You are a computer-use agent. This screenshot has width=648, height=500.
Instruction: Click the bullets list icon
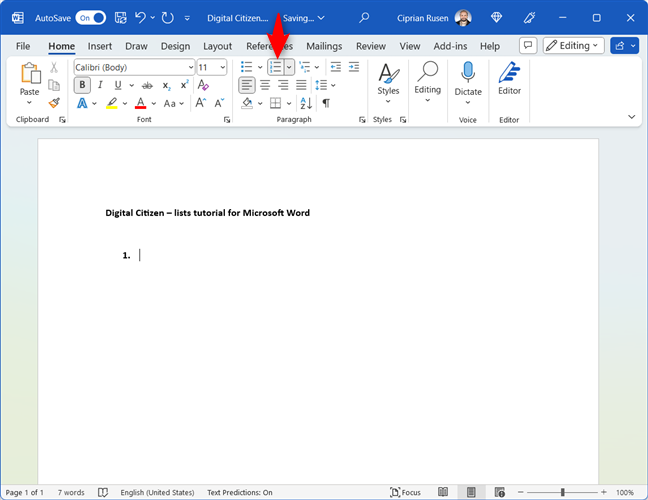[247, 67]
